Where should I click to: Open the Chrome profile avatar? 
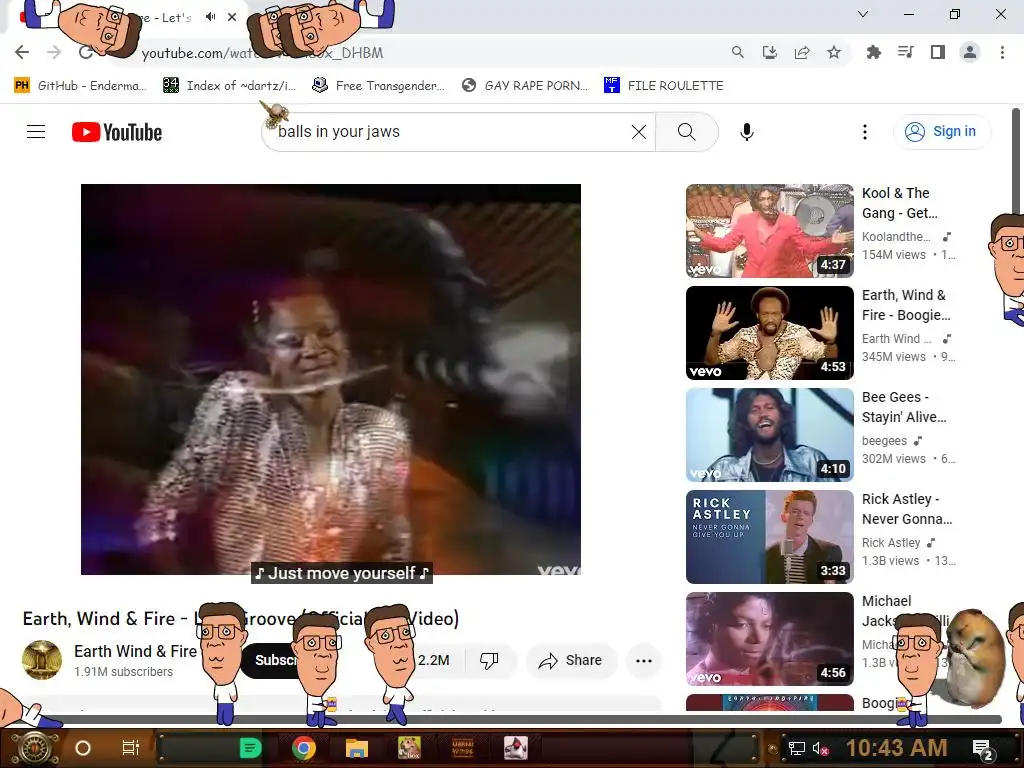970,52
